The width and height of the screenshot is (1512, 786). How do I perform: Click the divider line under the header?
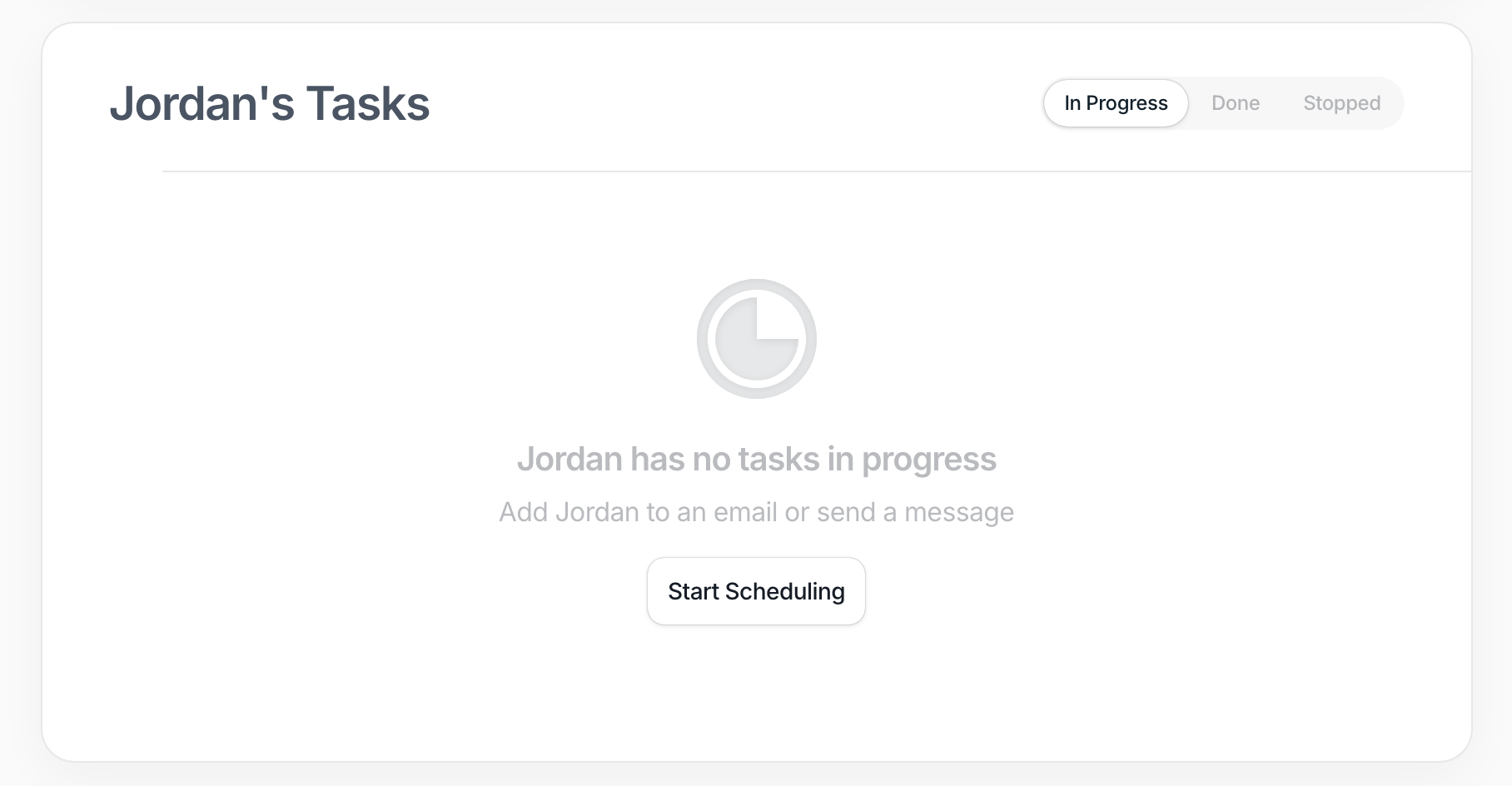[x=816, y=172]
